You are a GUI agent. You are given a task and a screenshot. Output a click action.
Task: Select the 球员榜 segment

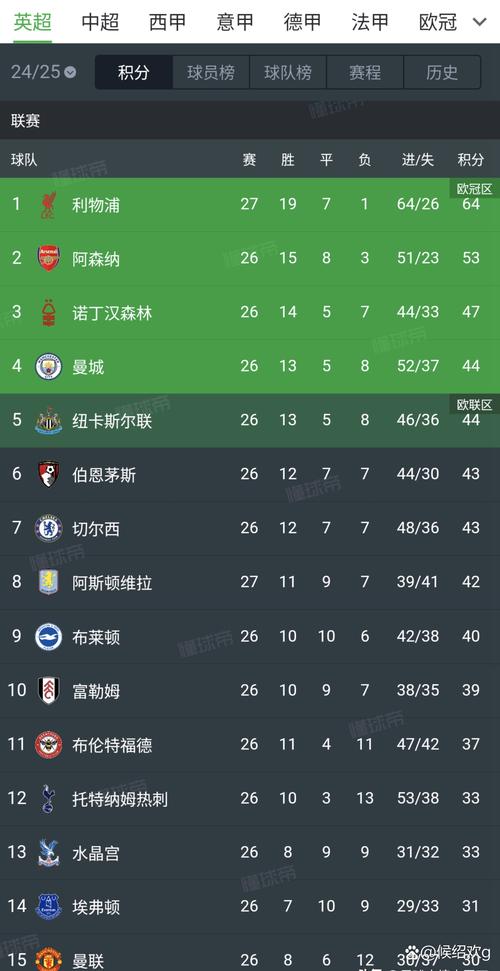211,72
